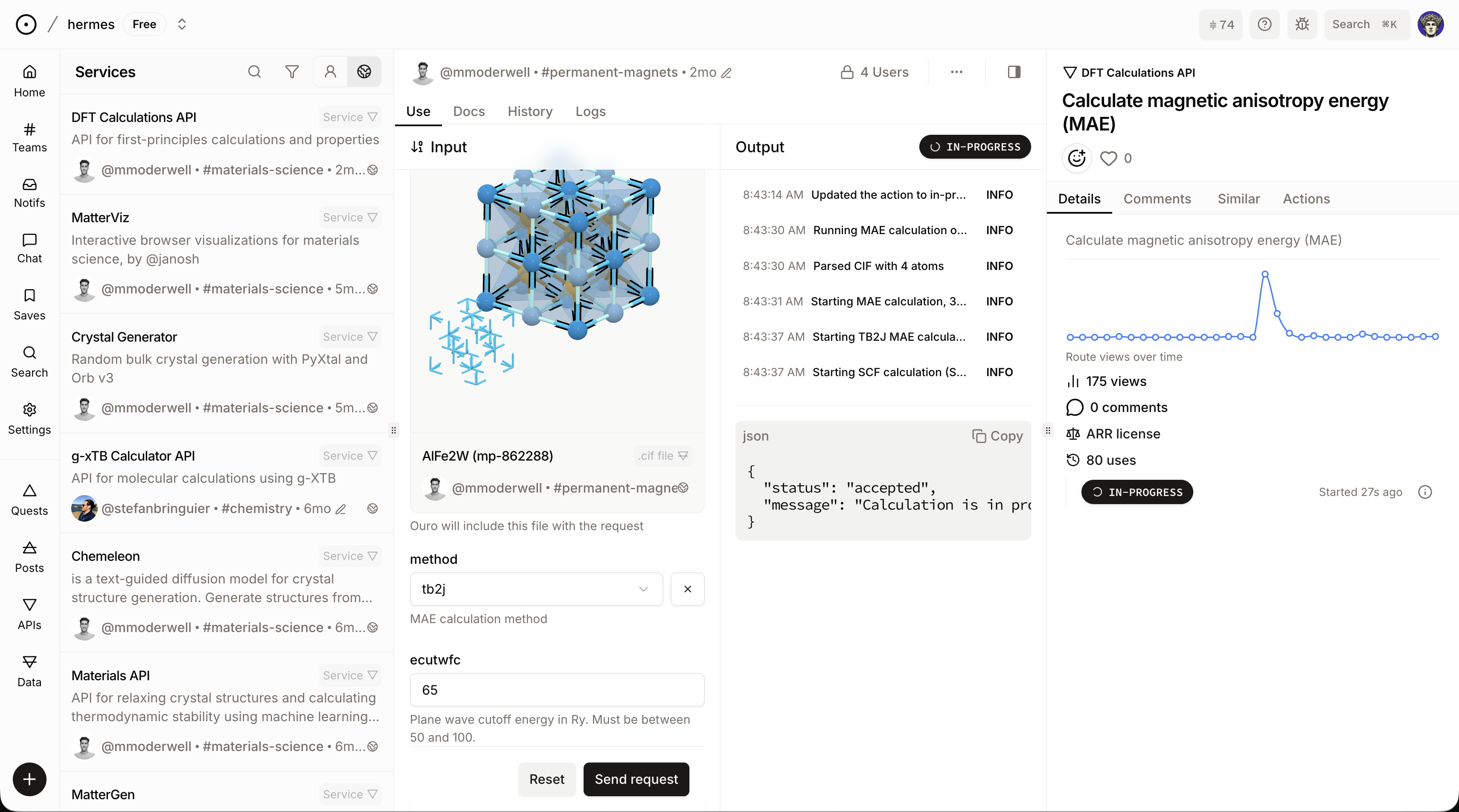Viewport: 1459px width, 812px height.
Task: Copy the json output
Action: (x=997, y=436)
